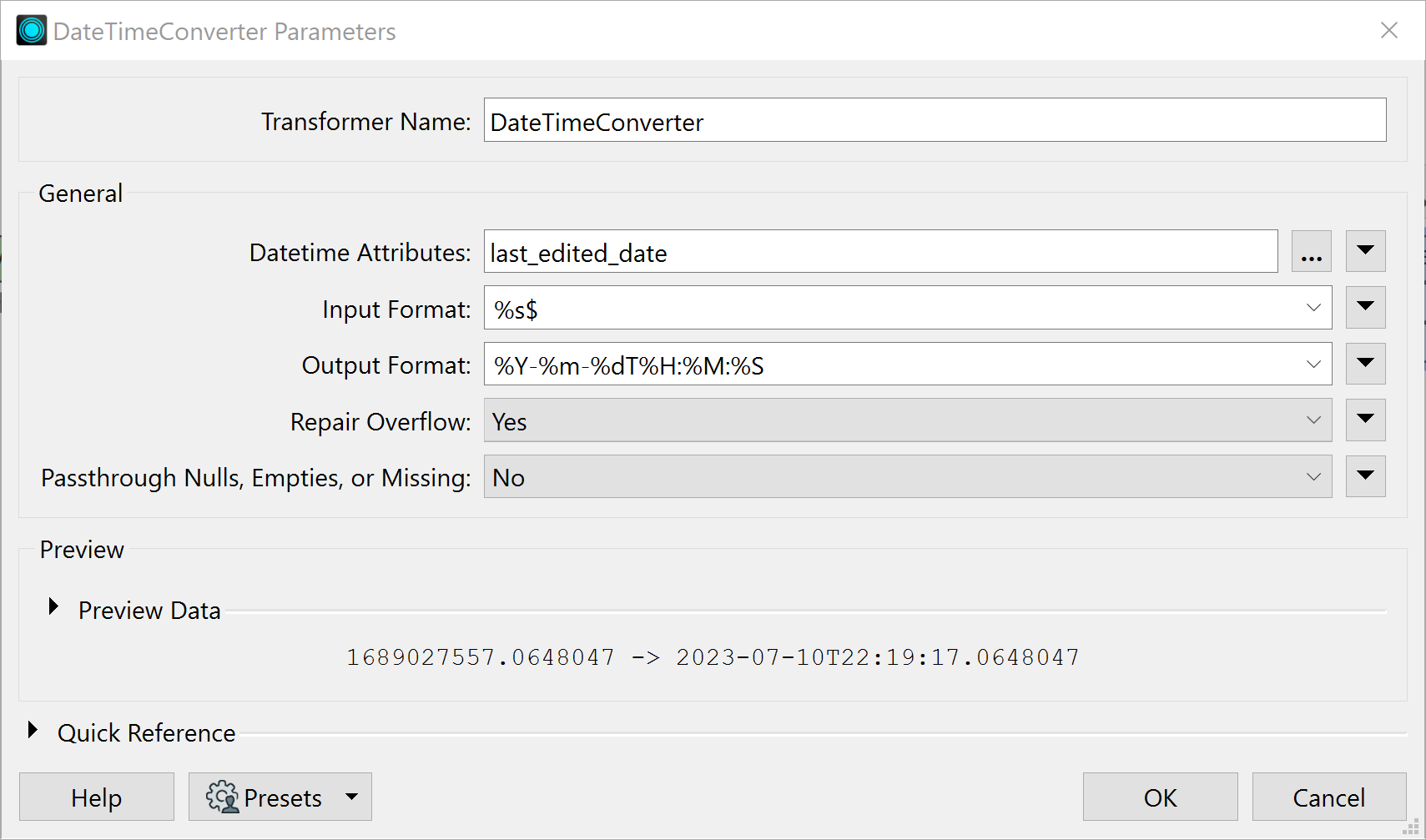Expand the Preview Data section
1426x840 pixels.
coord(53,606)
